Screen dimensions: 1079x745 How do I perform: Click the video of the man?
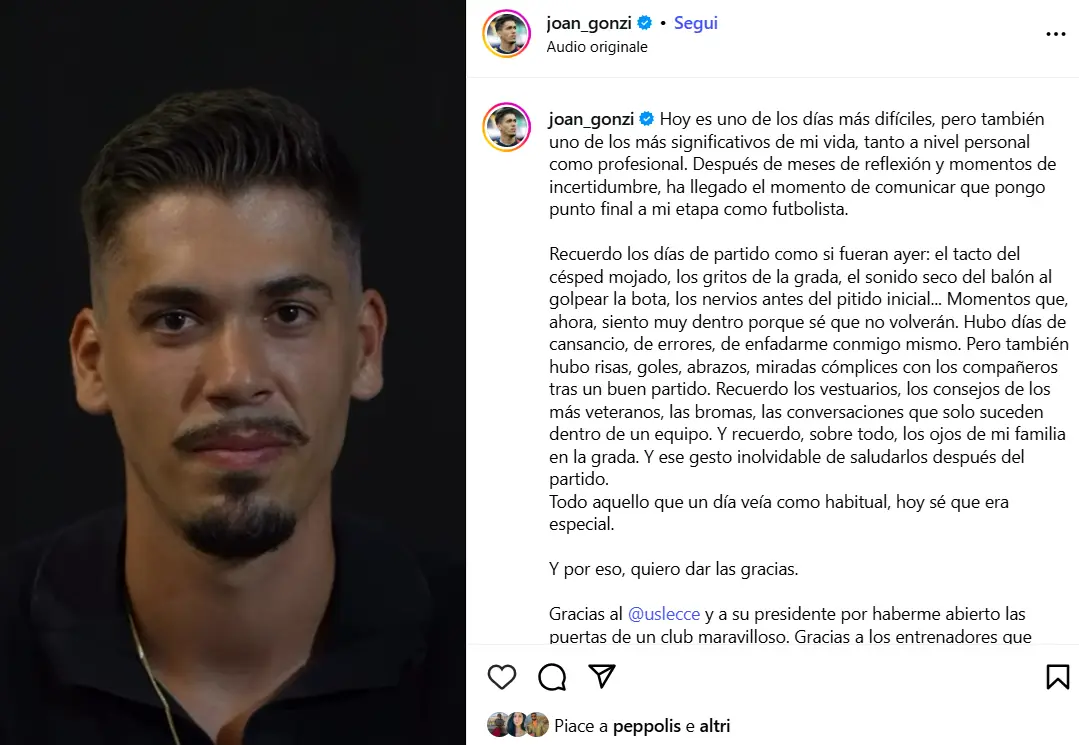[233, 372]
